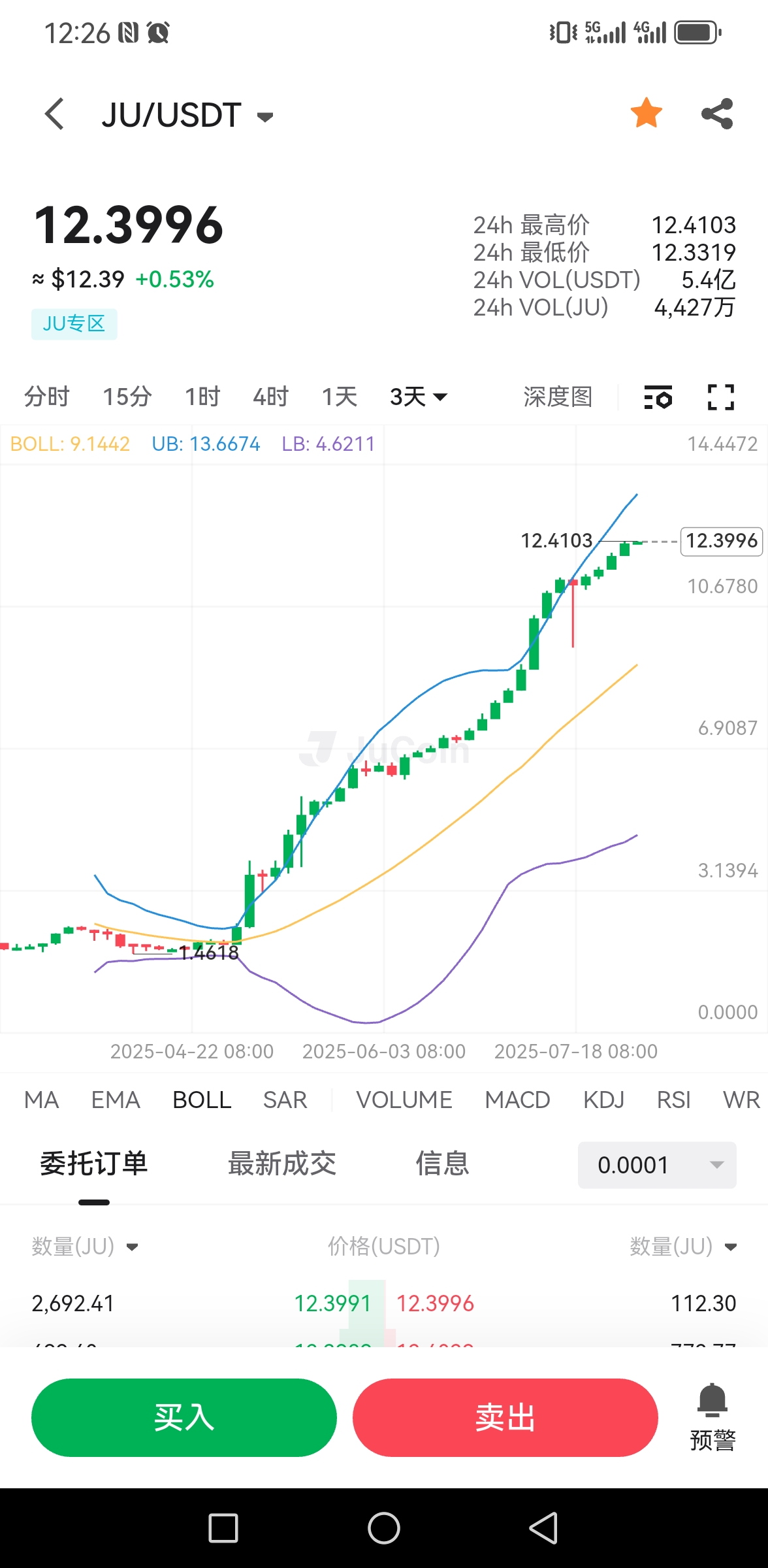Tap the green 买入 buy button
Screen dimensions: 768x1568
[184, 1418]
